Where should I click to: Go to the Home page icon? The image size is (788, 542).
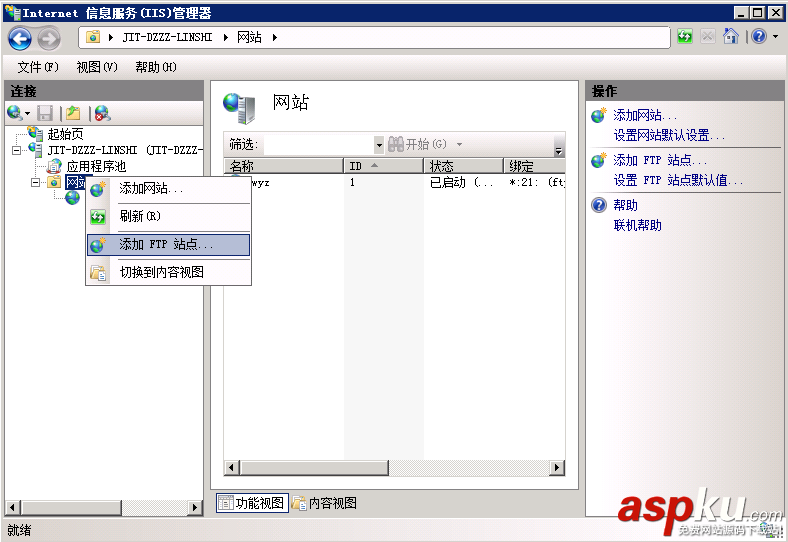pyautogui.click(x=731, y=36)
